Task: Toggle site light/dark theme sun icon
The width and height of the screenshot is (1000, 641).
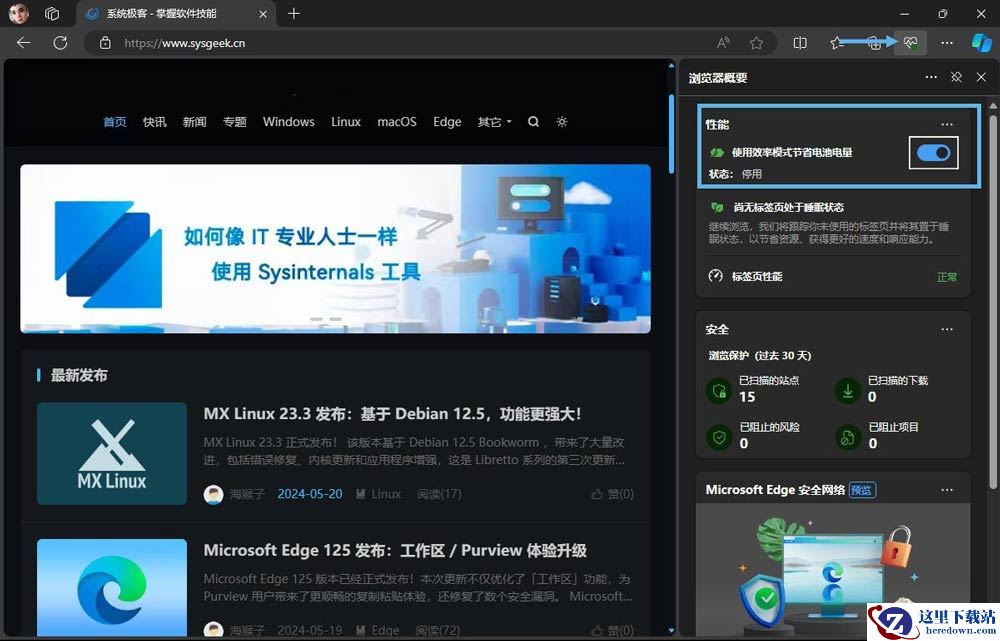Action: click(562, 122)
